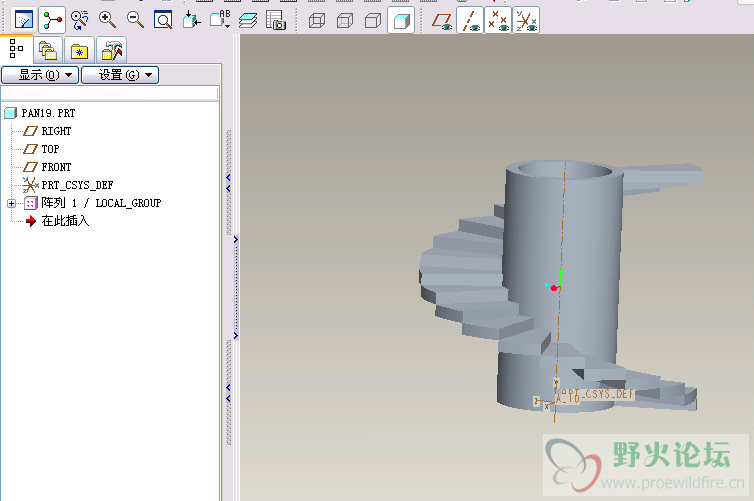Open the 显示(O) dropdown menu
The image size is (754, 501).
(x=40, y=75)
